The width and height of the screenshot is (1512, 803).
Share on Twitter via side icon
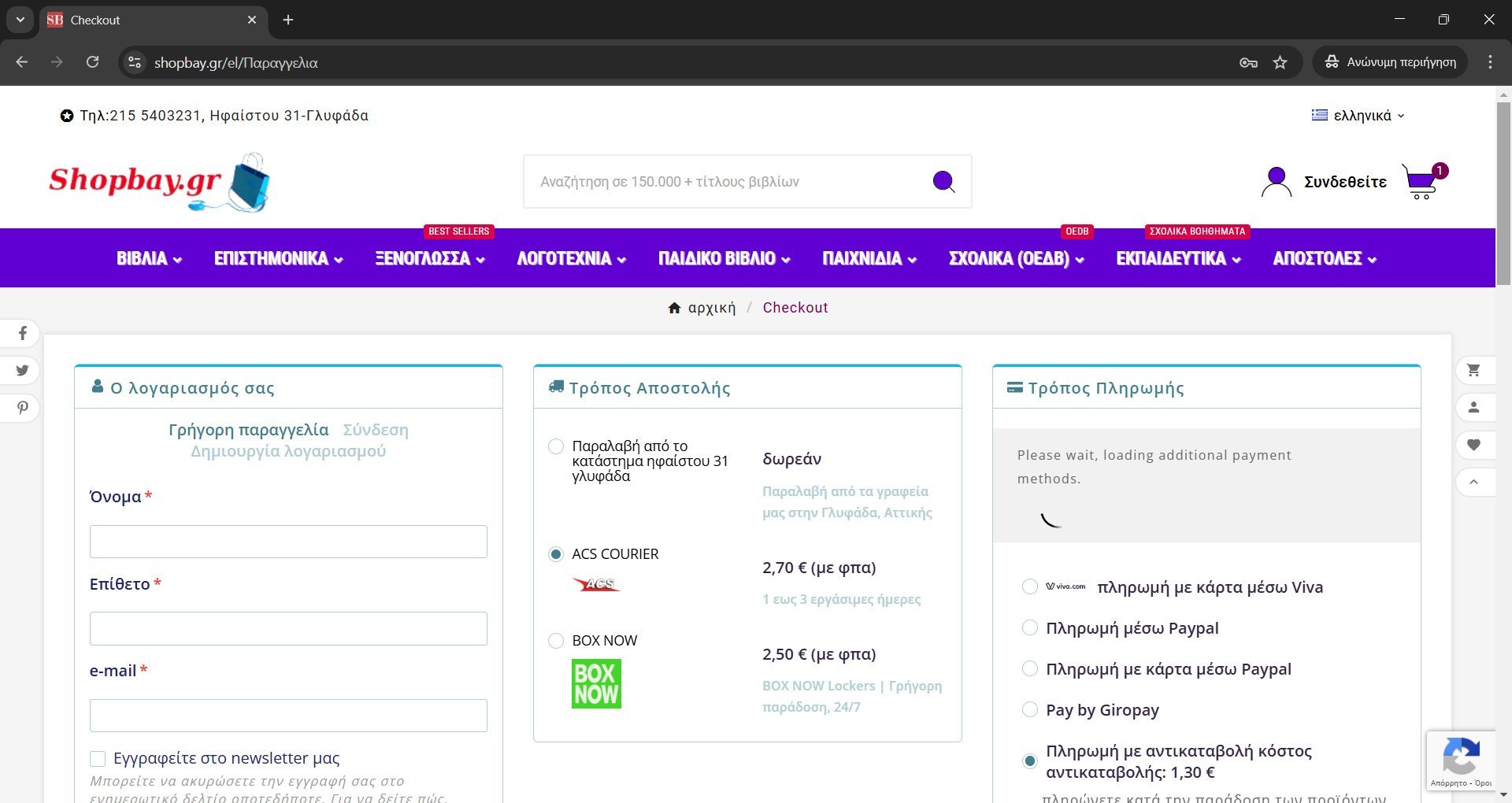pyautogui.click(x=22, y=370)
